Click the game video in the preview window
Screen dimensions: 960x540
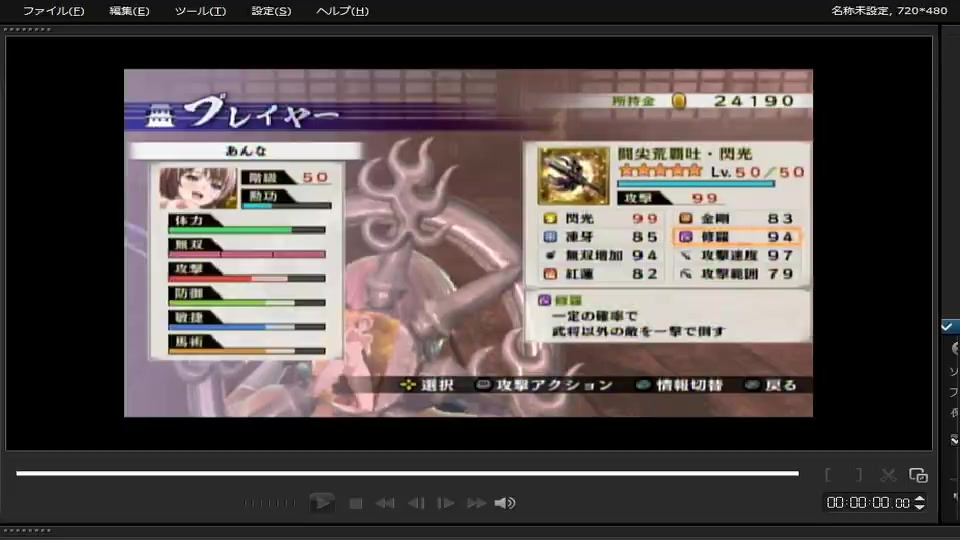coord(468,243)
